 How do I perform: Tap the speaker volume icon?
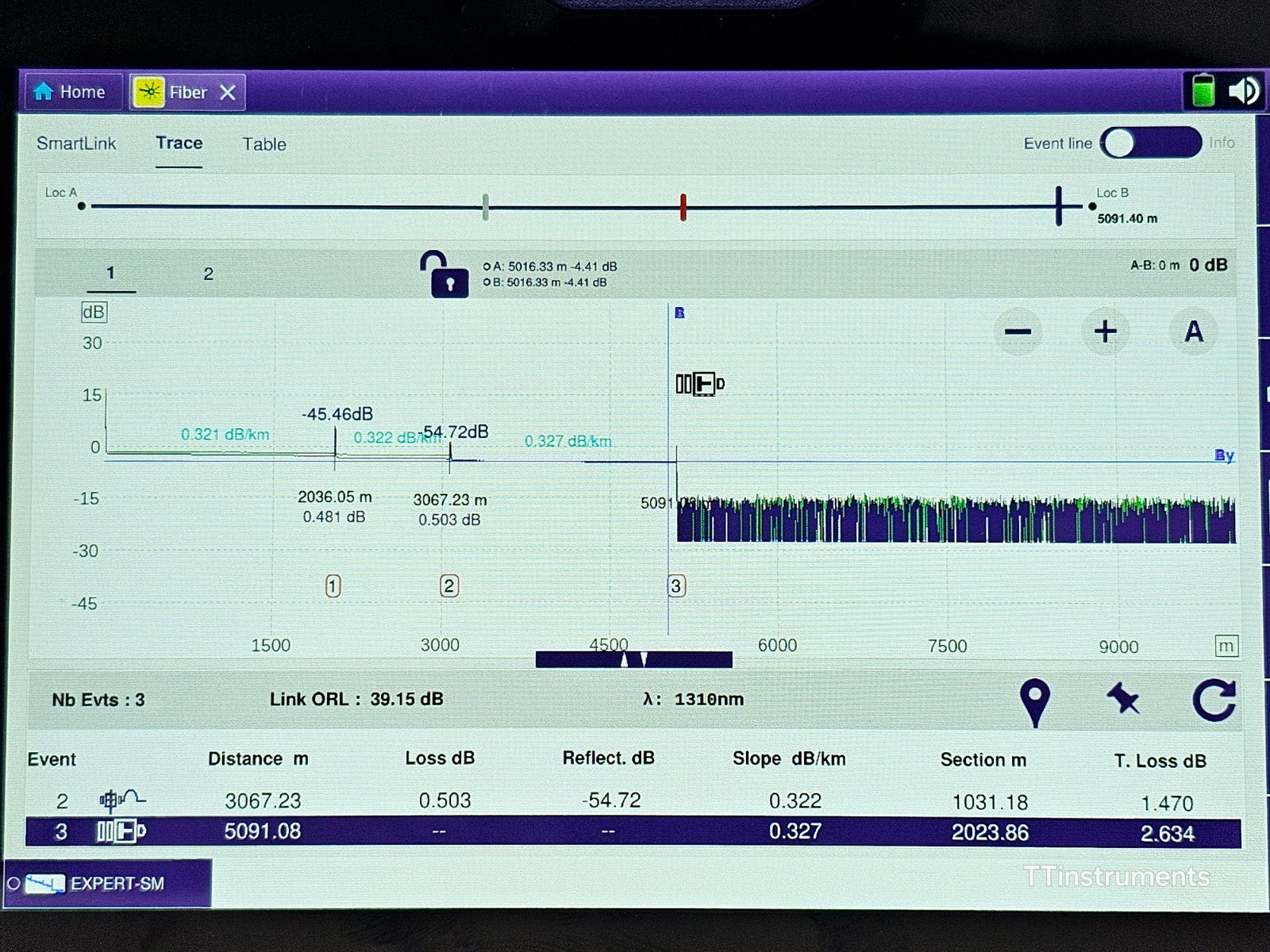1243,91
